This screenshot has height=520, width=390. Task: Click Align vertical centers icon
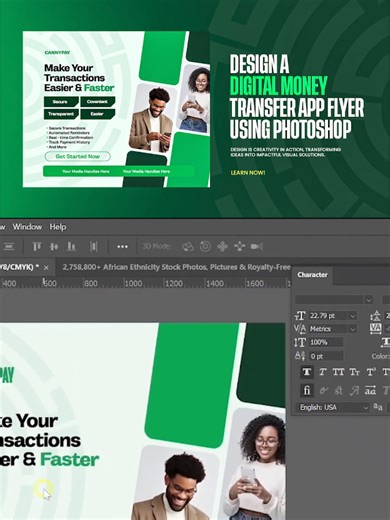pos(54,247)
